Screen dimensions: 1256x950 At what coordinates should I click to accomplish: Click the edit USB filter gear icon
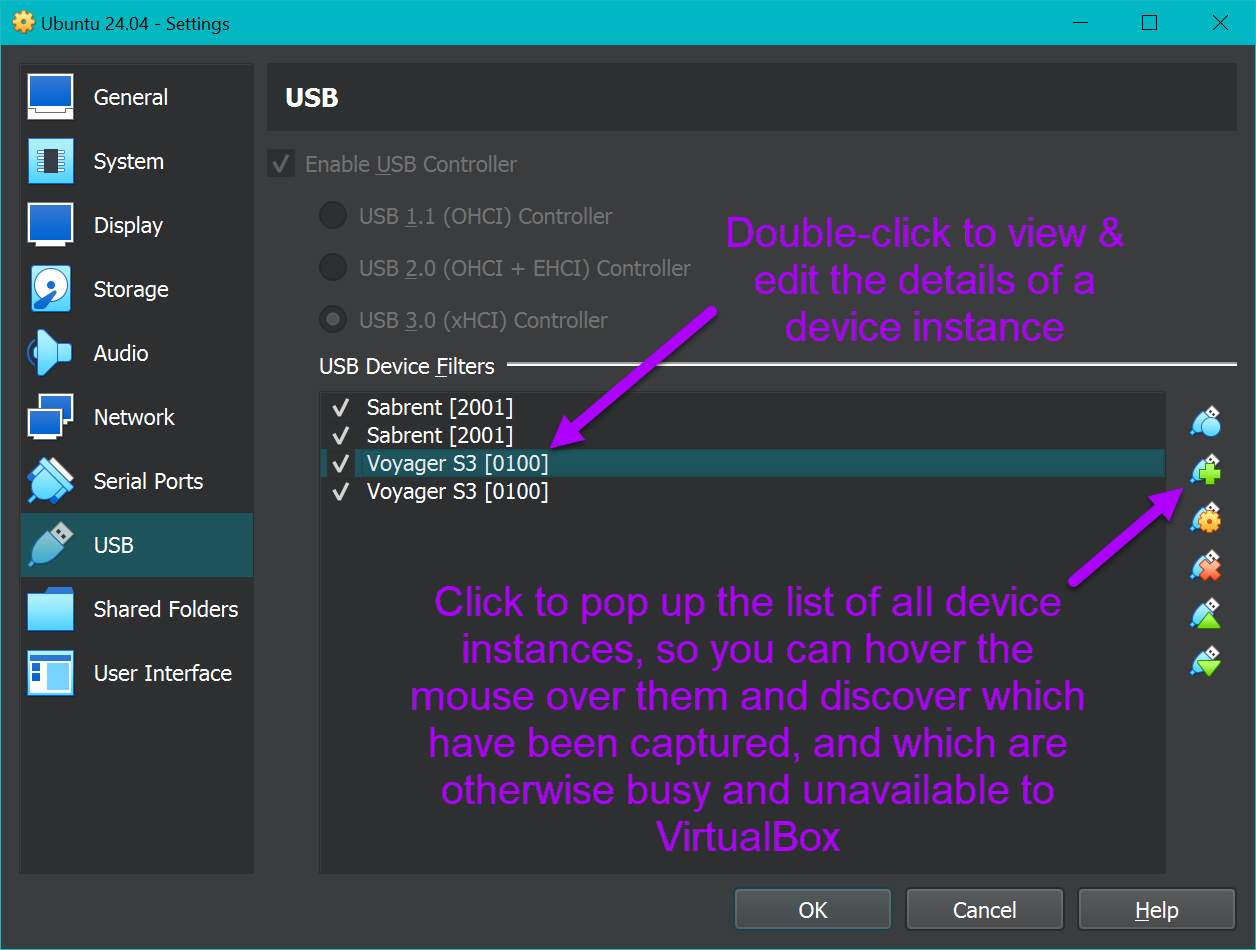point(1206,518)
